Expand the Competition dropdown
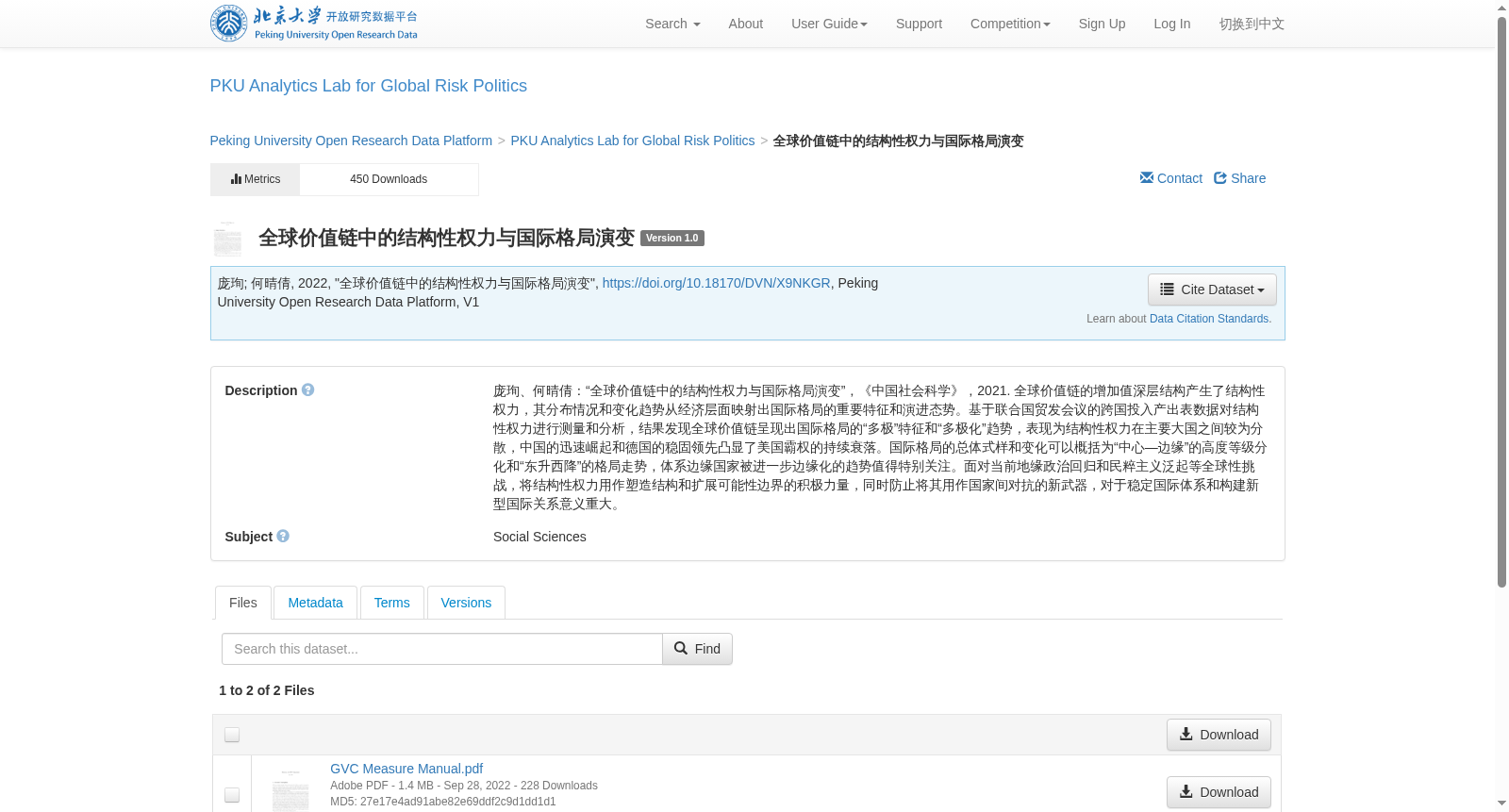Viewport: 1509px width, 812px height. pos(1010,24)
